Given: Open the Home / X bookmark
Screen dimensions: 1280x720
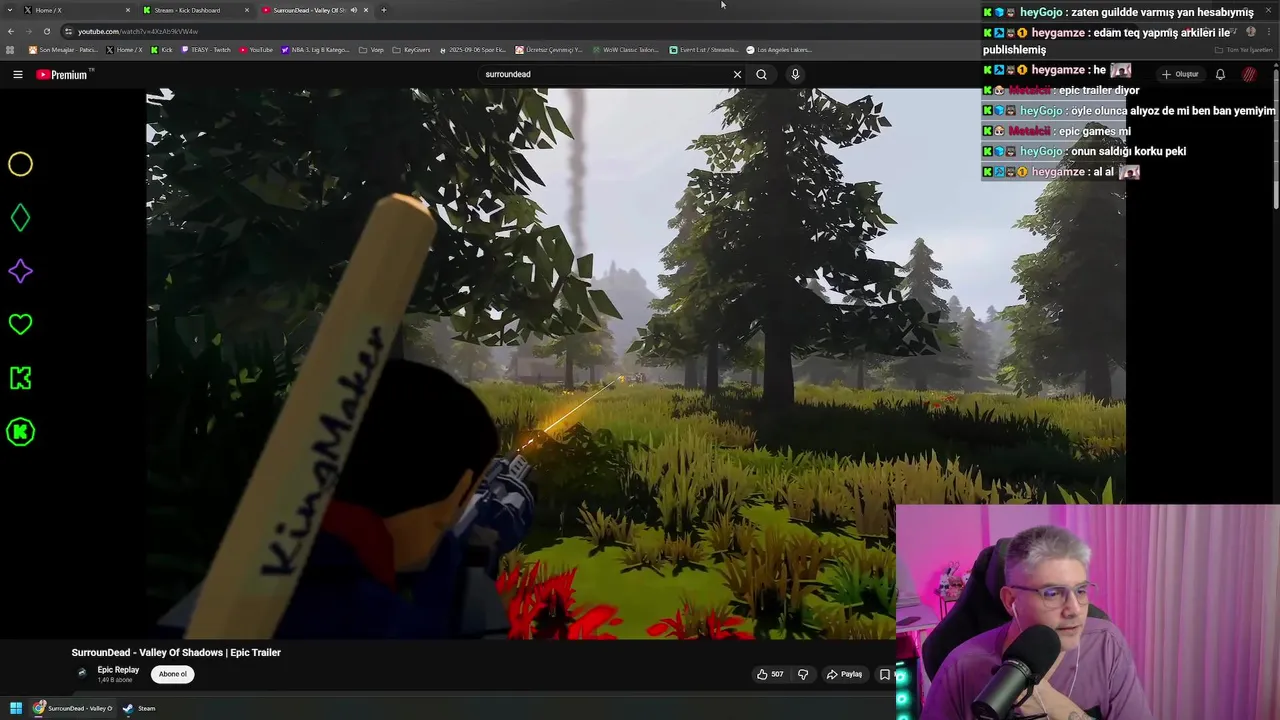Looking at the screenshot, I should pos(124,50).
